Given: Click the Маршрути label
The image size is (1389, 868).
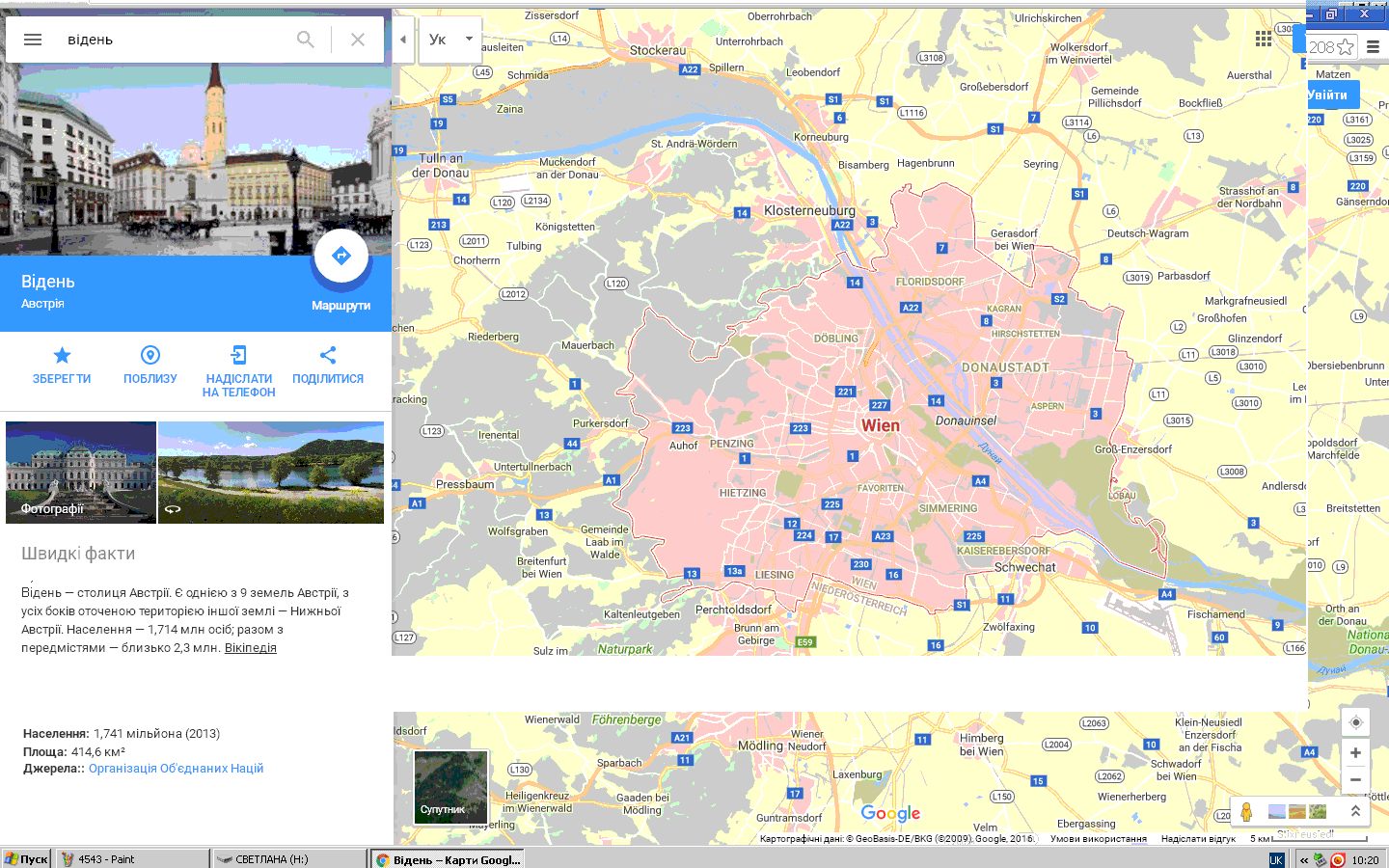Looking at the screenshot, I should tap(340, 306).
